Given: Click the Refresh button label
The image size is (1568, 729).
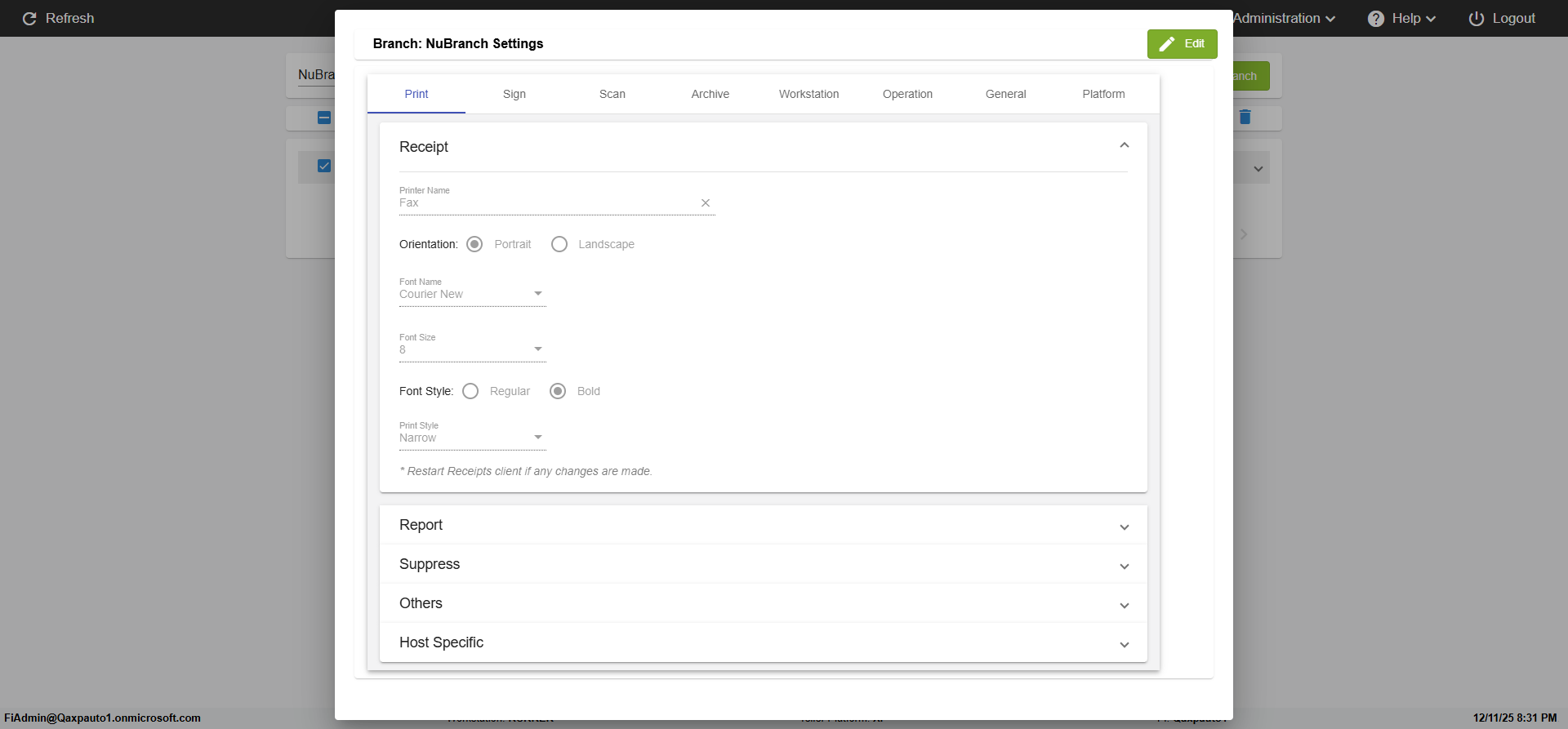Looking at the screenshot, I should 69,18.
